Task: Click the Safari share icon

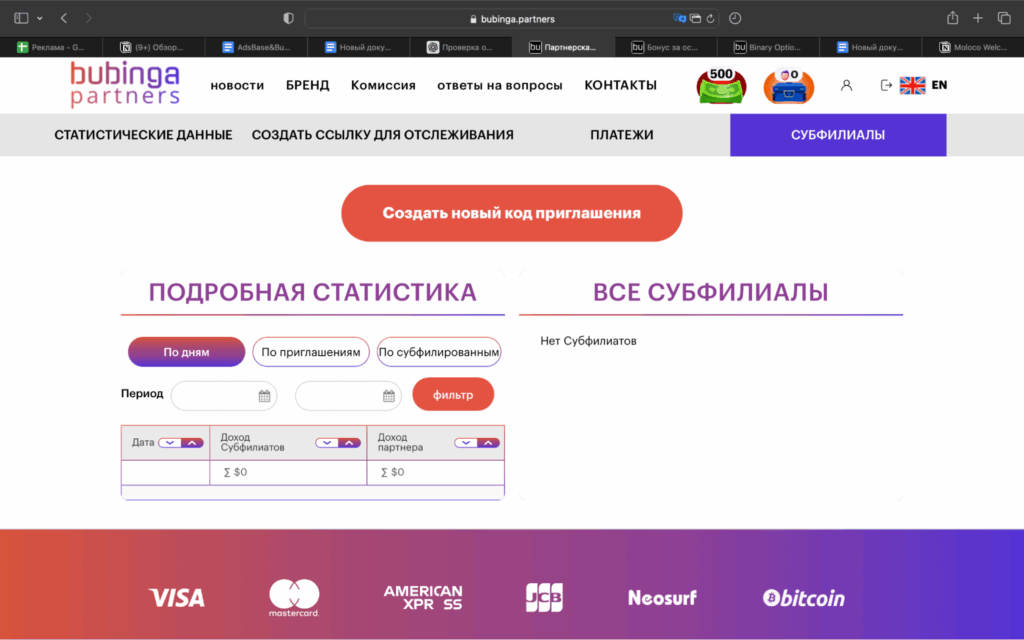Action: [x=952, y=18]
